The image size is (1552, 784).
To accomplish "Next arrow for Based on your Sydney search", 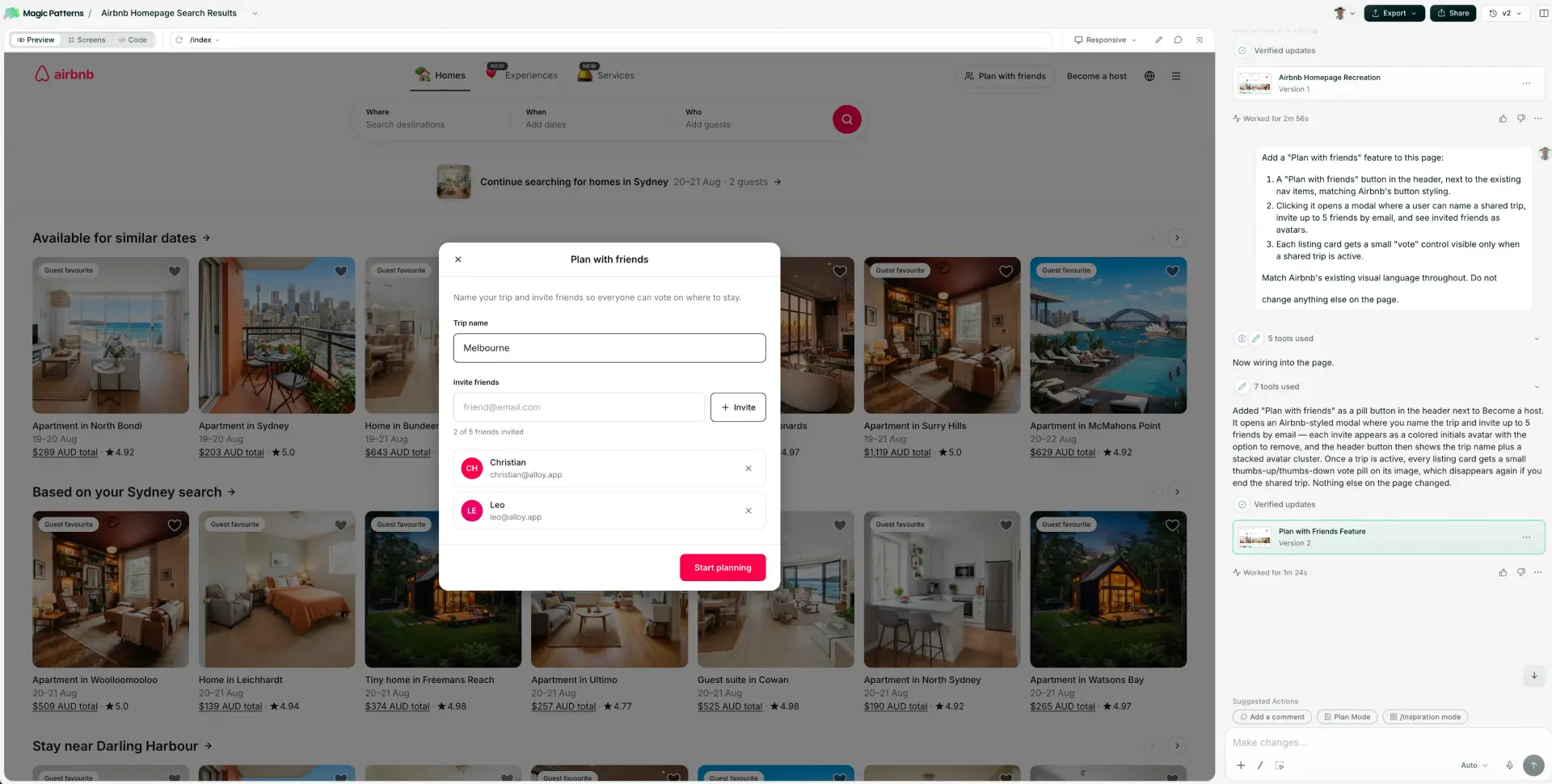I will coord(1177,491).
